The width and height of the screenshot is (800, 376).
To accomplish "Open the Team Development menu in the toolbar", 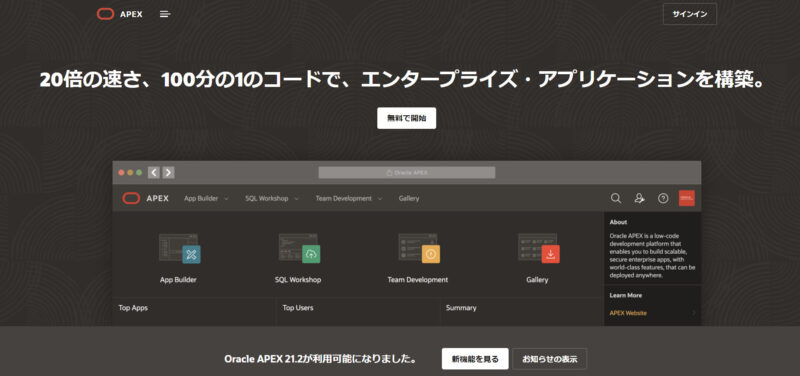I will click(x=343, y=198).
